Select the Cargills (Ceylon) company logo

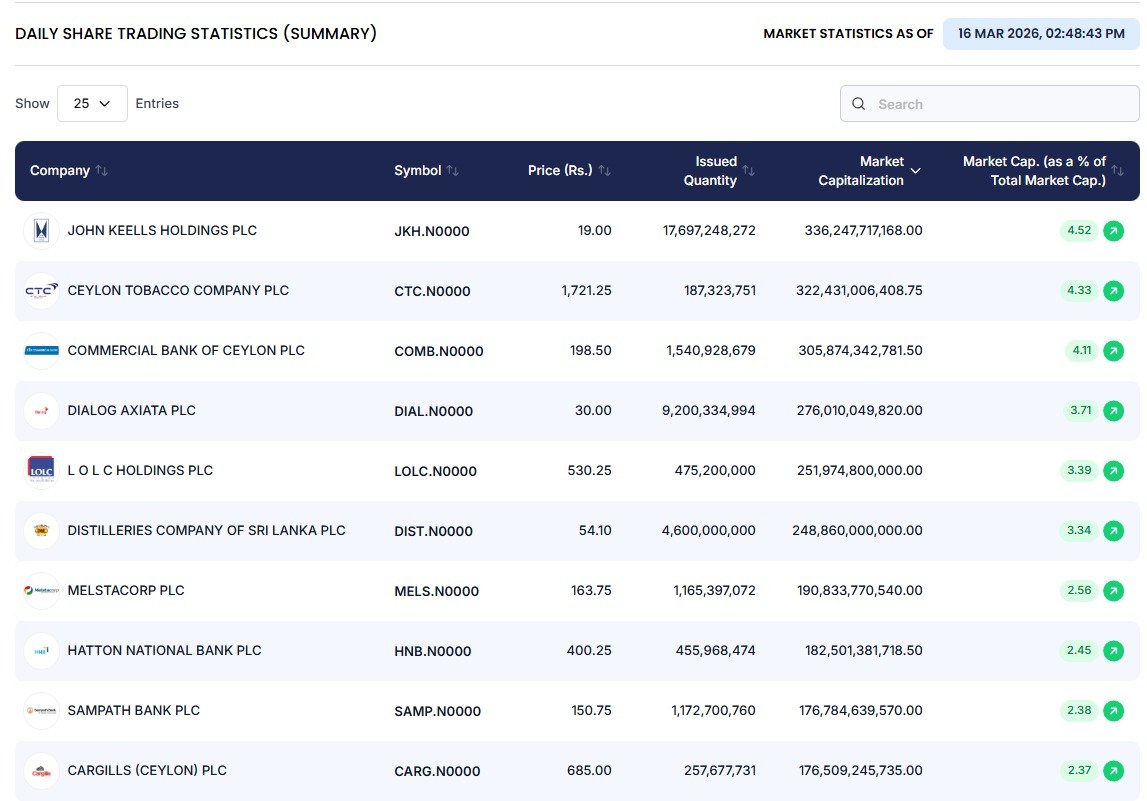pos(40,770)
